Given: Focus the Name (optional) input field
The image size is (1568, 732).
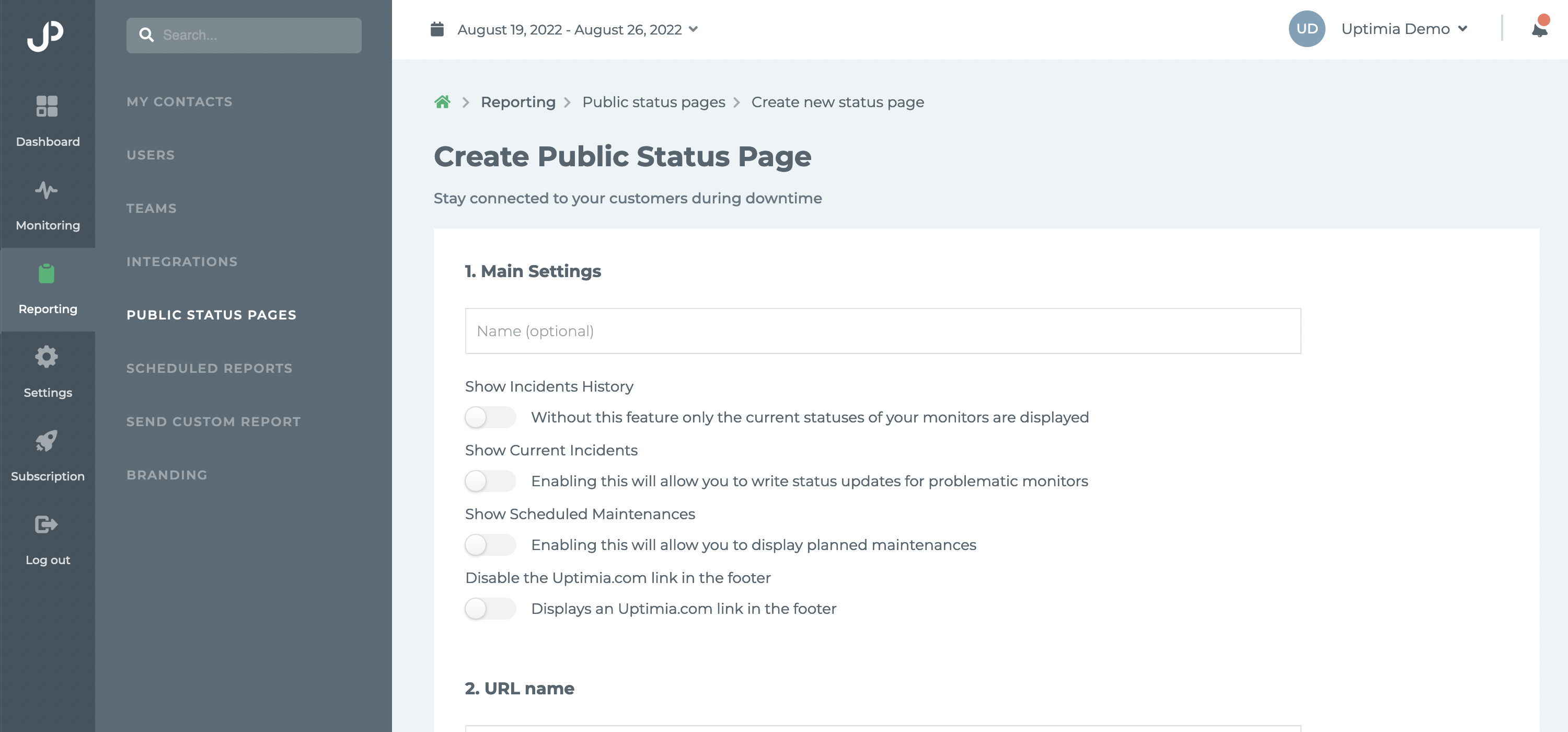Looking at the screenshot, I should [x=883, y=330].
